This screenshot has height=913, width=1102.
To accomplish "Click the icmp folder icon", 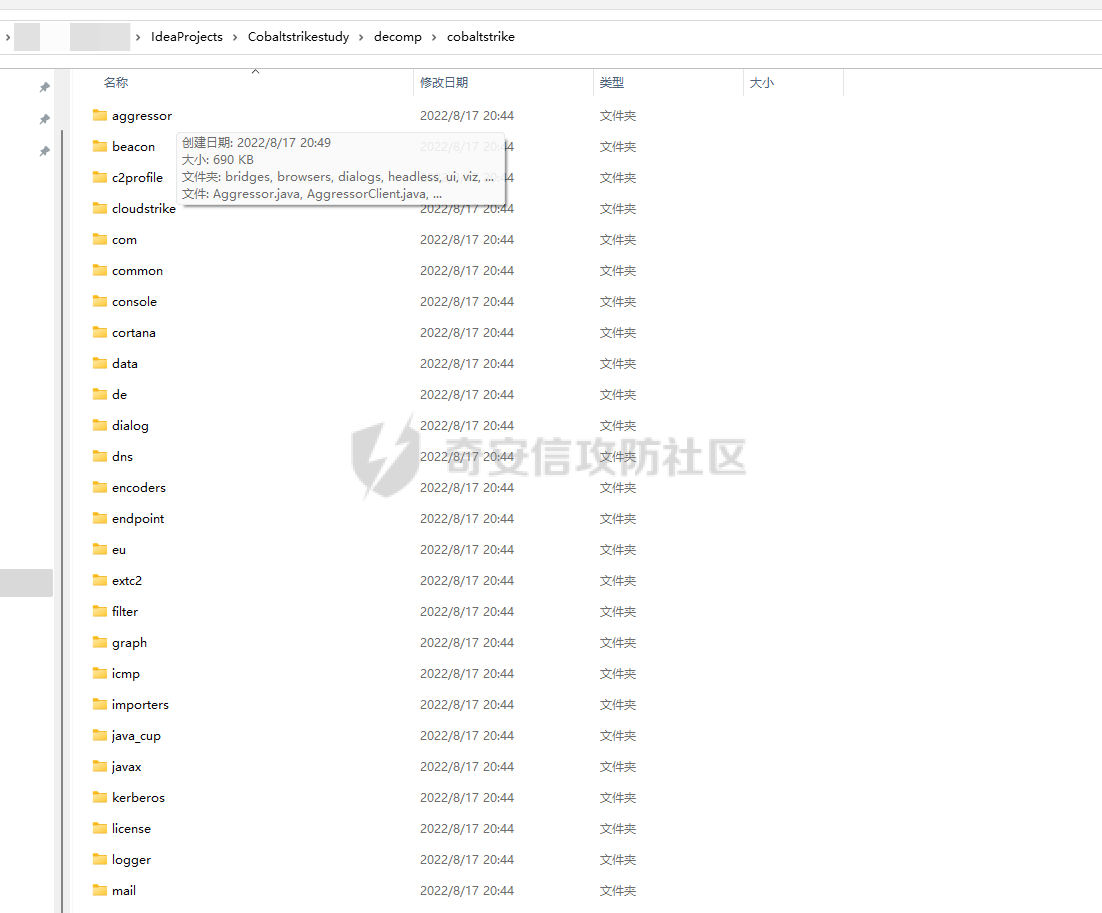I will [x=100, y=673].
